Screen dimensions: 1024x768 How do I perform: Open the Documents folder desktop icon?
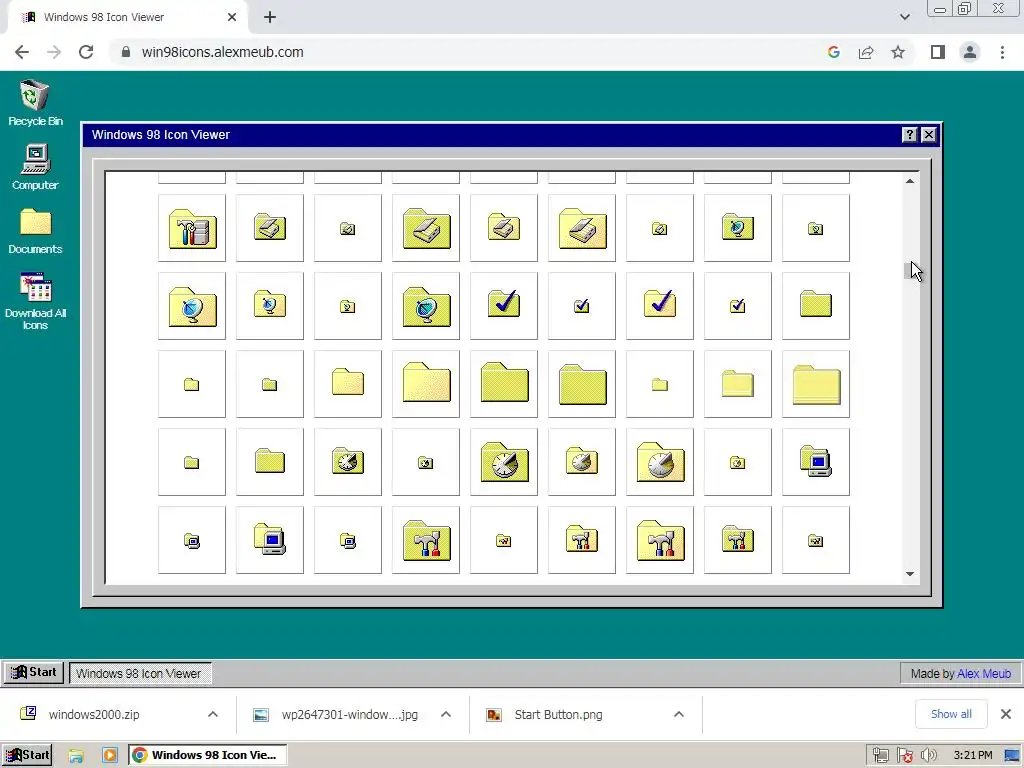(35, 231)
